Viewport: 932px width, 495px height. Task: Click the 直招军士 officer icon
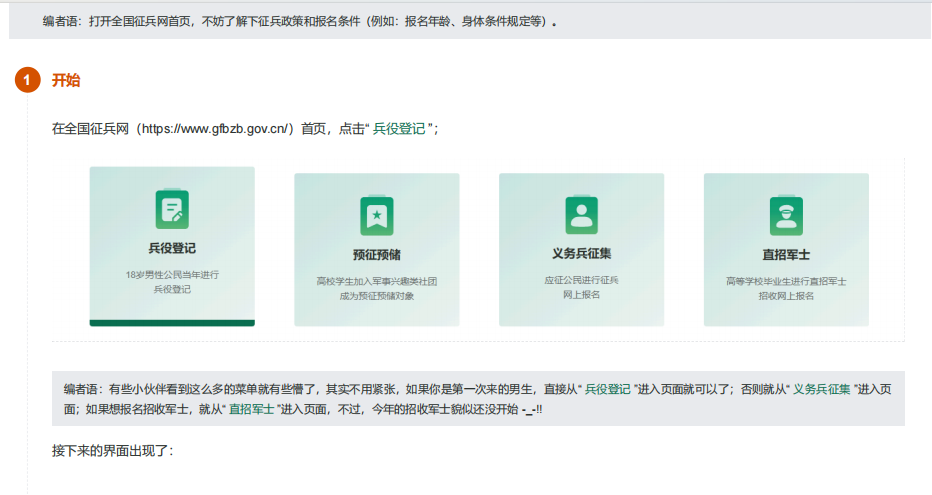tap(786, 215)
